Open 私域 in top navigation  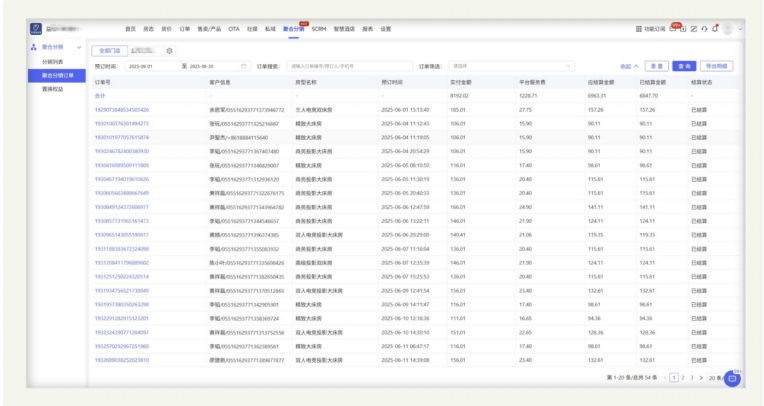270,29
